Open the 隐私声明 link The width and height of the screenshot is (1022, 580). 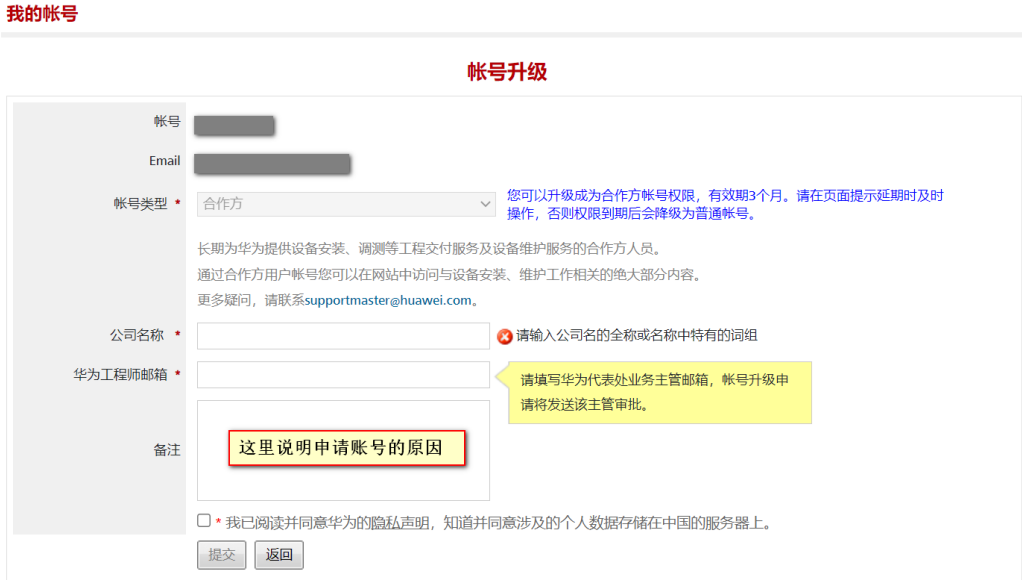[x=400, y=523]
